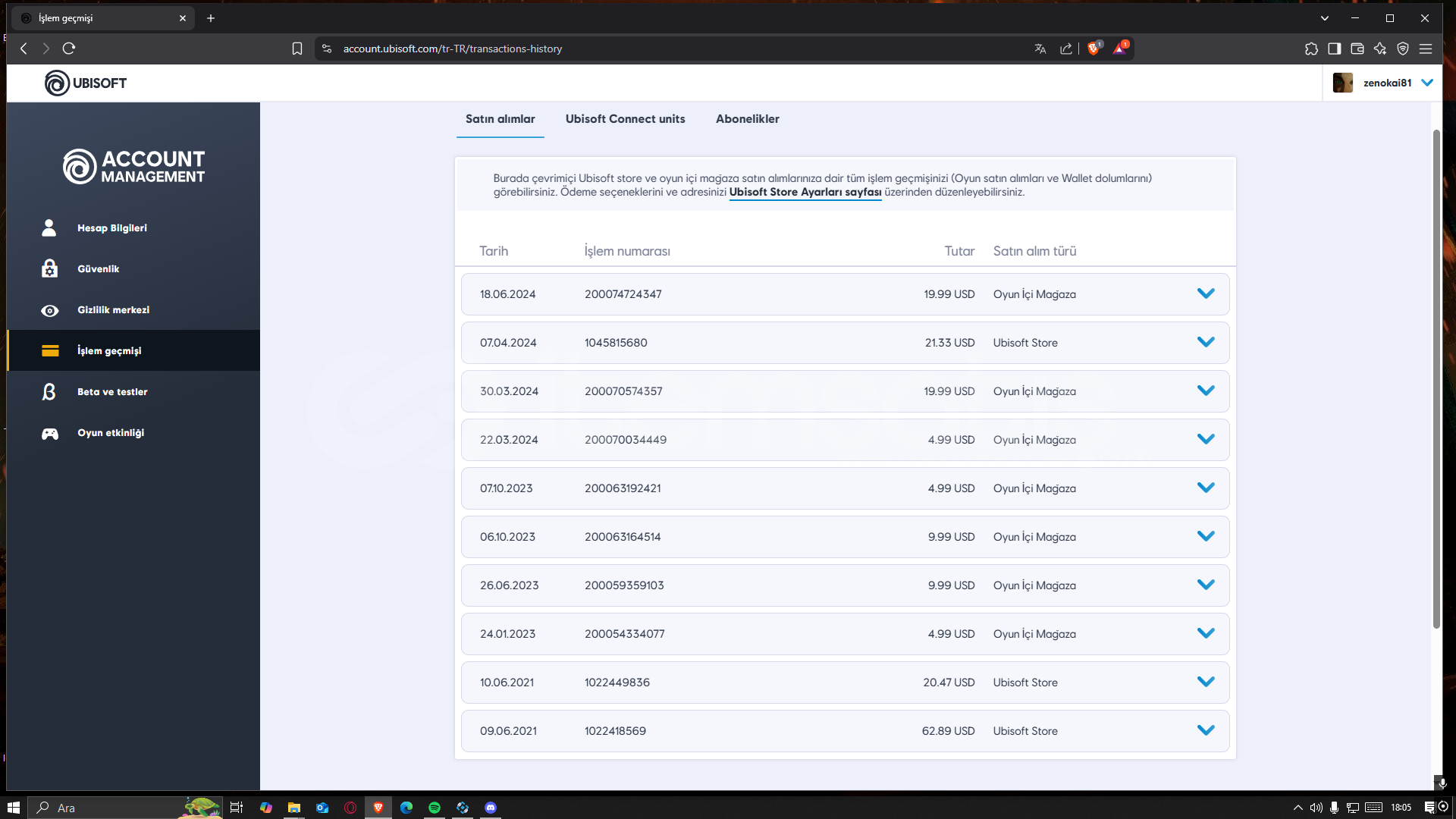The height and width of the screenshot is (819, 1456).
Task: Click the date 18.06.2024
Action: pyautogui.click(x=507, y=294)
